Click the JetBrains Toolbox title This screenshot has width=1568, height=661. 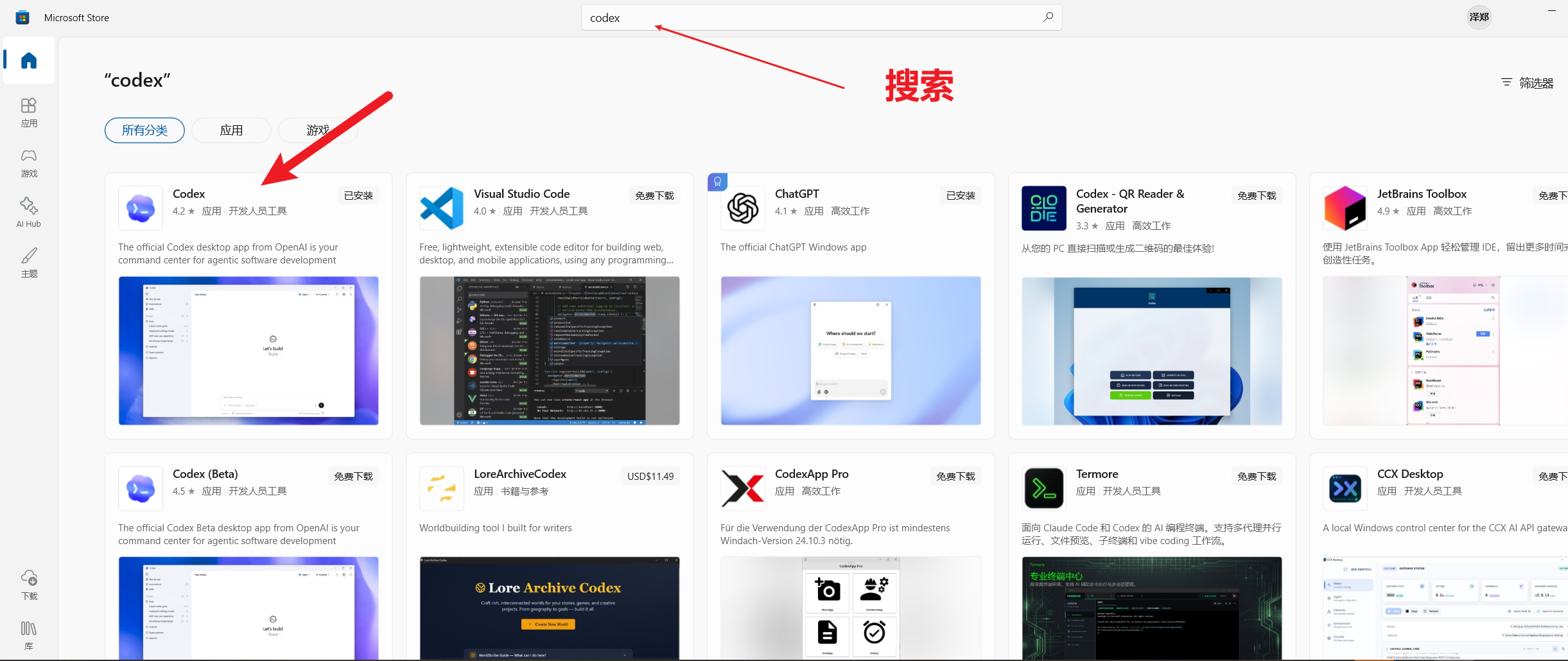click(x=1422, y=194)
